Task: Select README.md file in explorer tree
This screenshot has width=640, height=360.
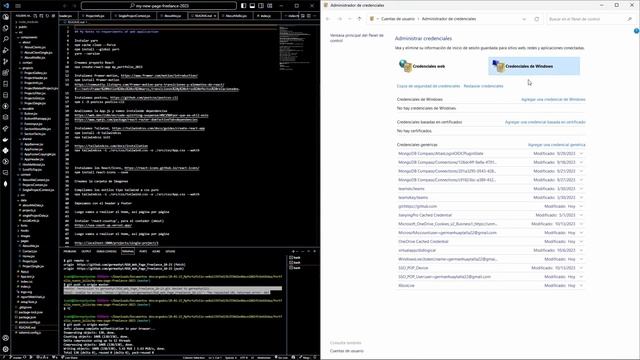Action: click(x=27, y=327)
